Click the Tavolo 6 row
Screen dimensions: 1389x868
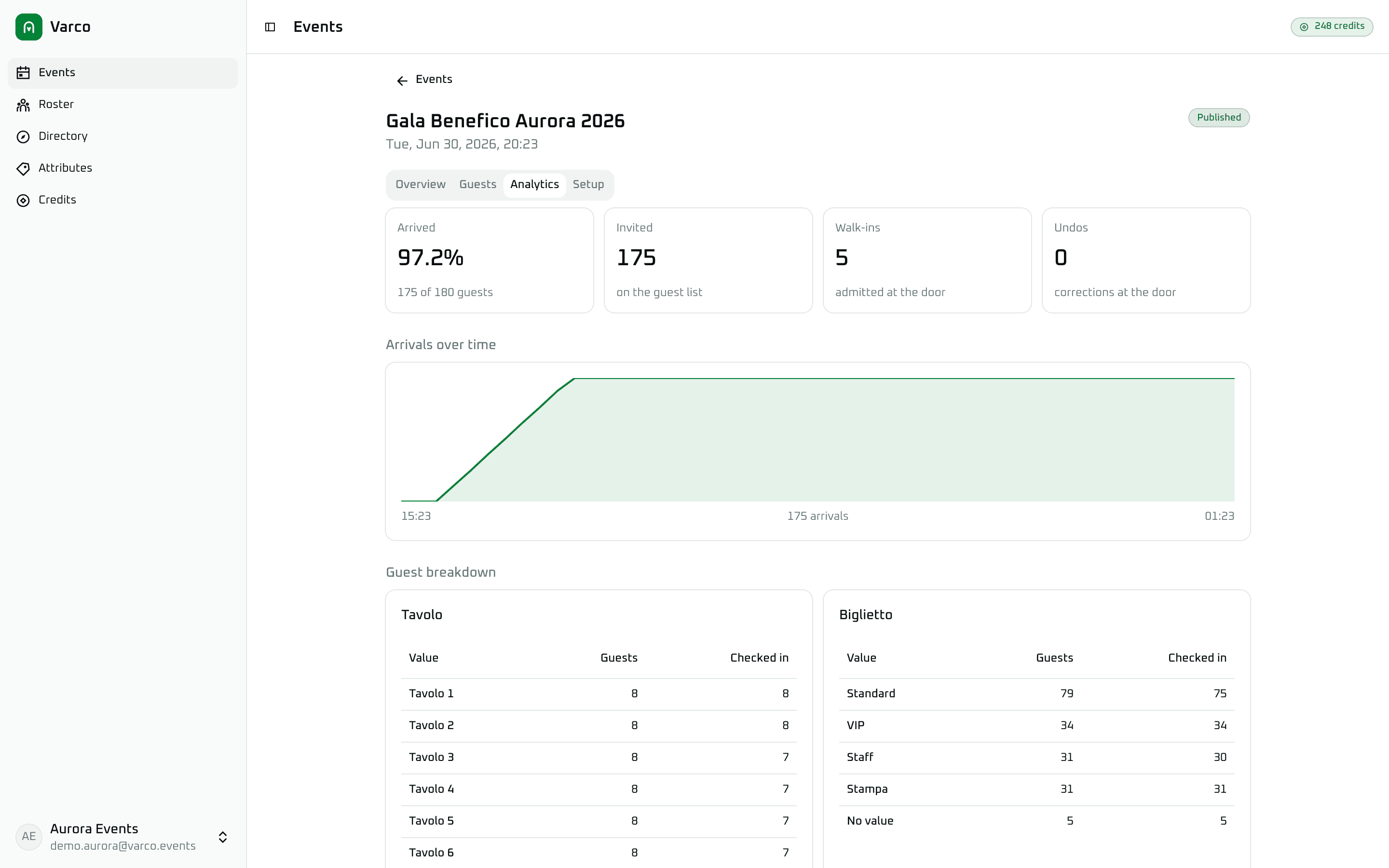tap(599, 853)
